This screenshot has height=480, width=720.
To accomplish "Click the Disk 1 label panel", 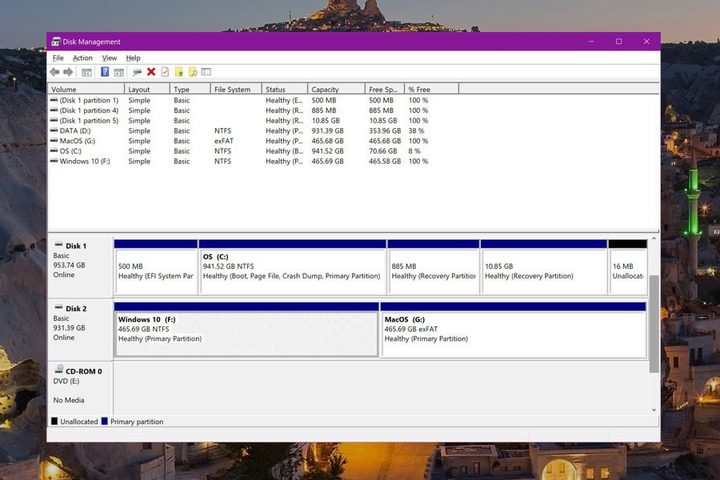I will click(x=81, y=266).
